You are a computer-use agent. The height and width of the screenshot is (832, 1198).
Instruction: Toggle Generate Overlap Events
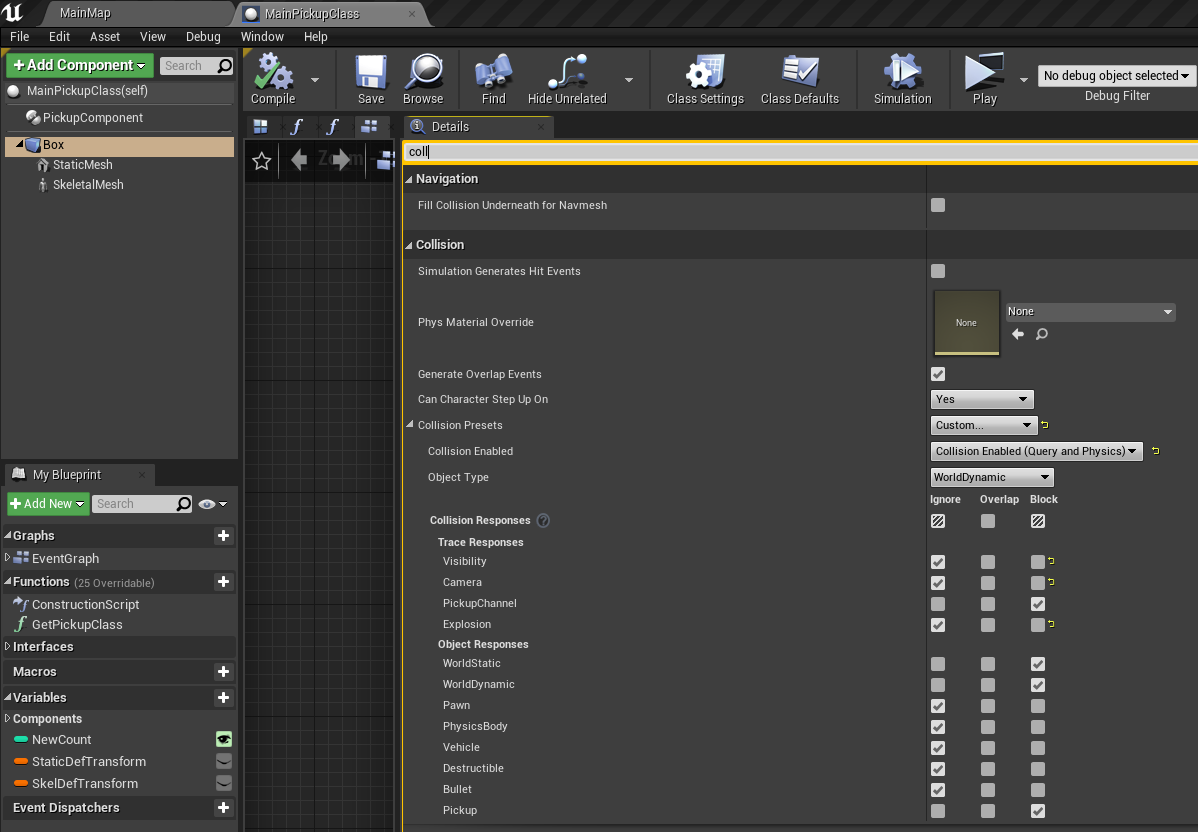click(x=937, y=373)
